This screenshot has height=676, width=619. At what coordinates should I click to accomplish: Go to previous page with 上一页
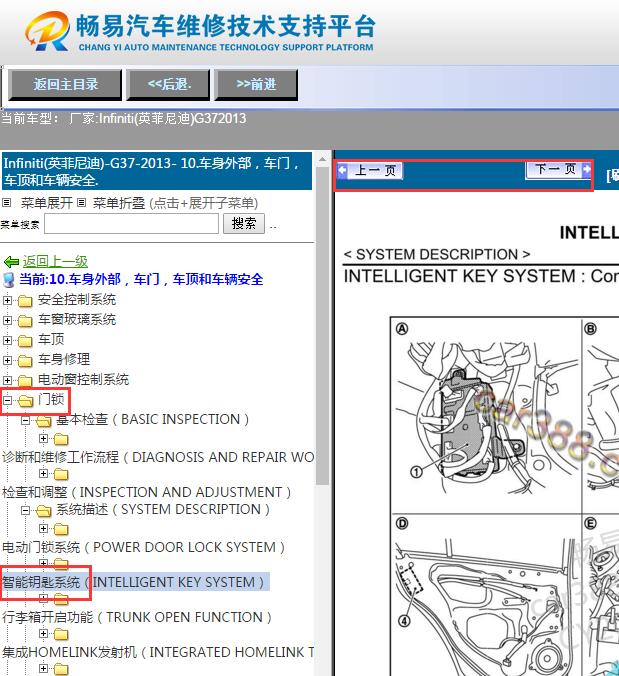coord(370,170)
